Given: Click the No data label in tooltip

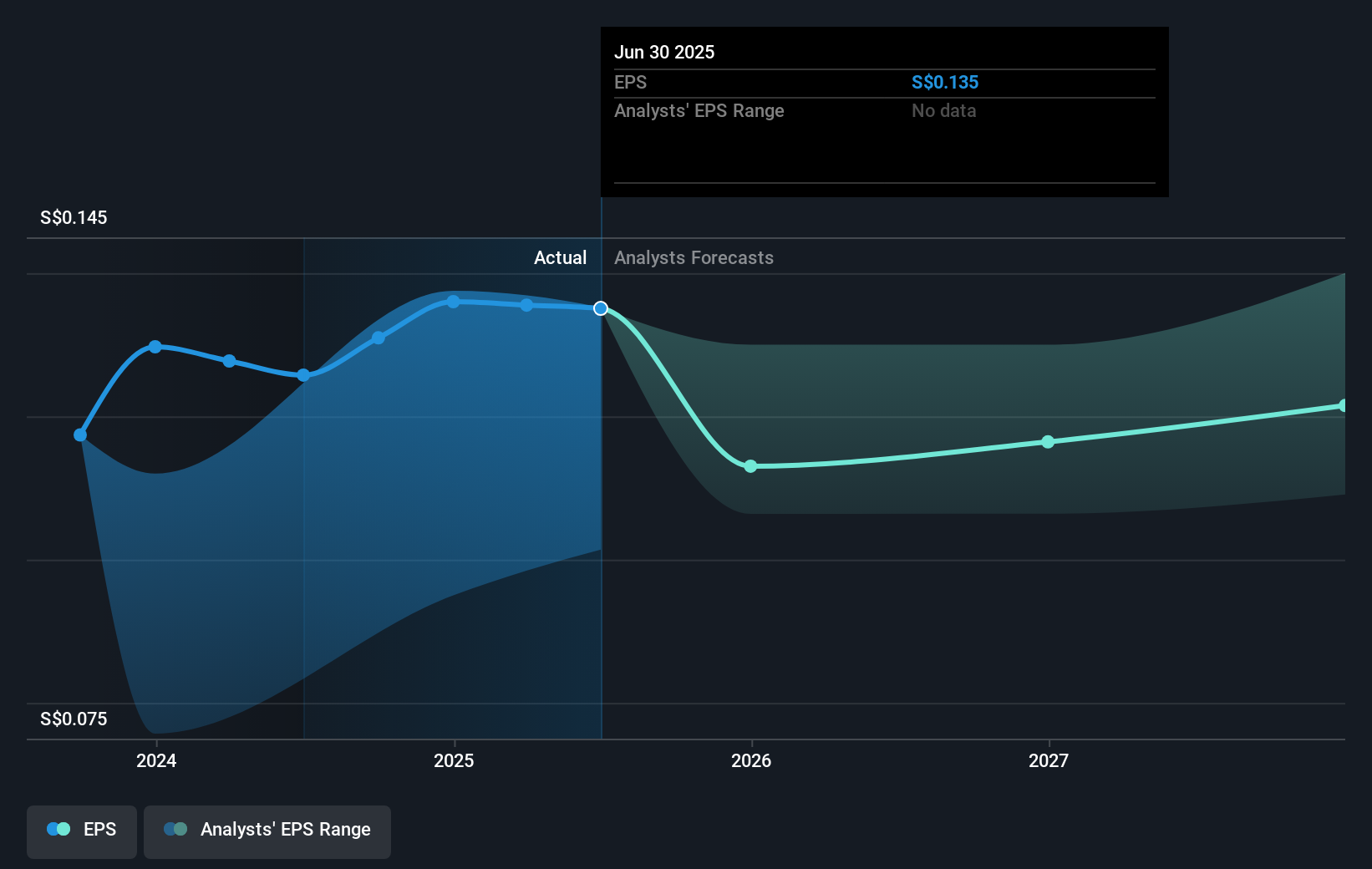Looking at the screenshot, I should [x=943, y=110].
